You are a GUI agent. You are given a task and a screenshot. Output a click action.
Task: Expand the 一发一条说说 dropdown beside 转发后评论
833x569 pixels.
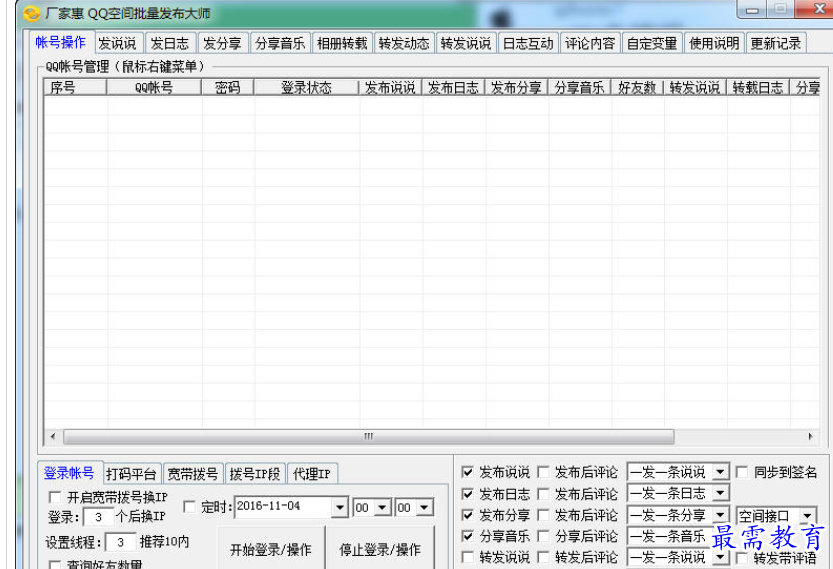click(x=720, y=557)
